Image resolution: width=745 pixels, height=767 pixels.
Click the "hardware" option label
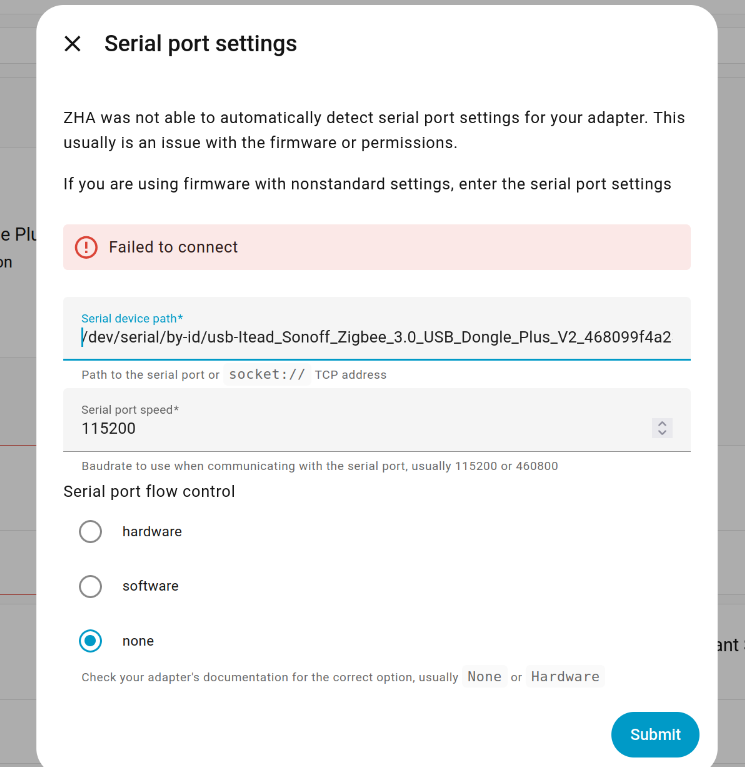click(152, 531)
